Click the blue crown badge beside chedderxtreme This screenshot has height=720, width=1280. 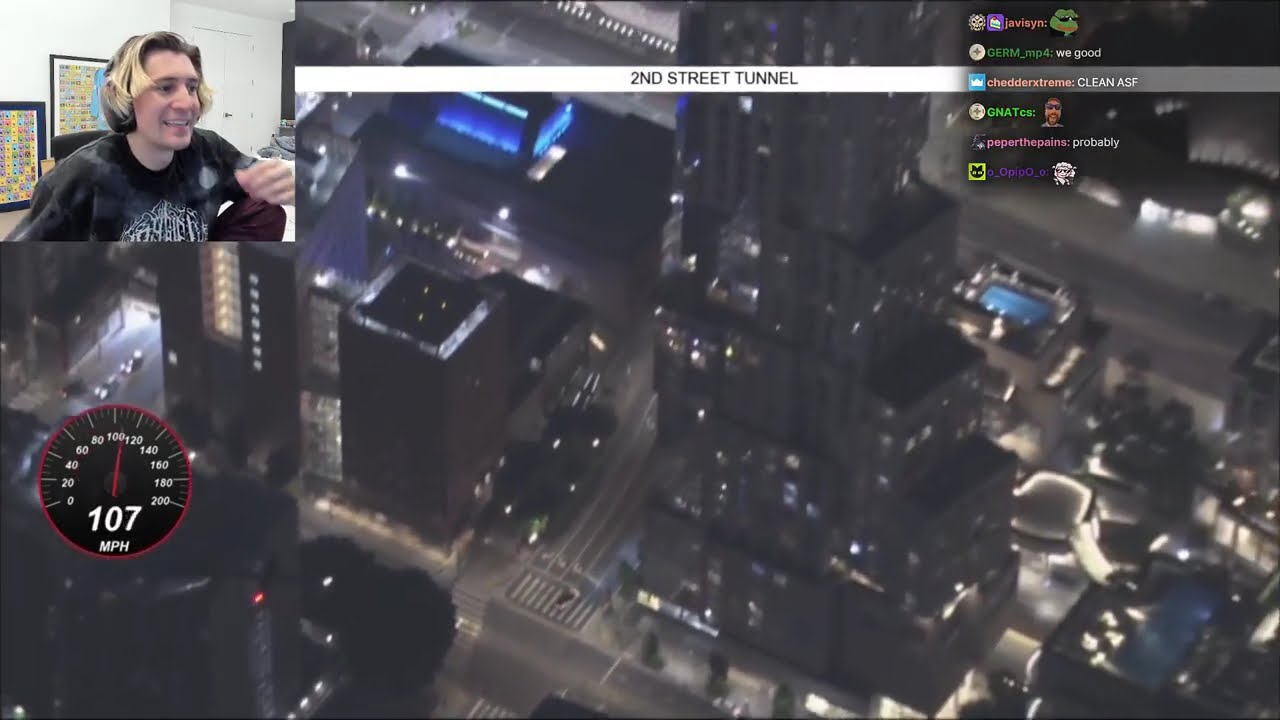(x=977, y=82)
